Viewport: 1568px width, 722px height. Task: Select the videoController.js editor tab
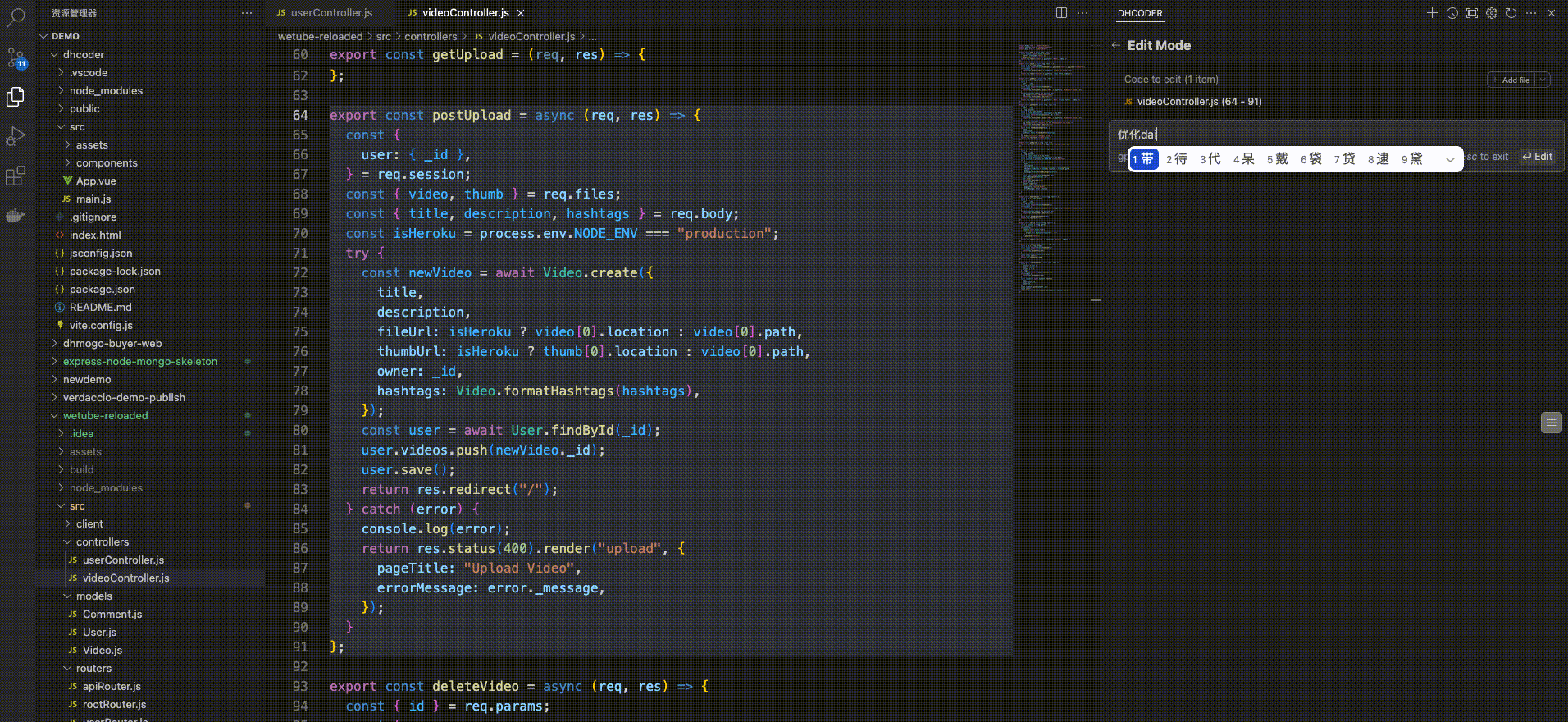pos(465,13)
